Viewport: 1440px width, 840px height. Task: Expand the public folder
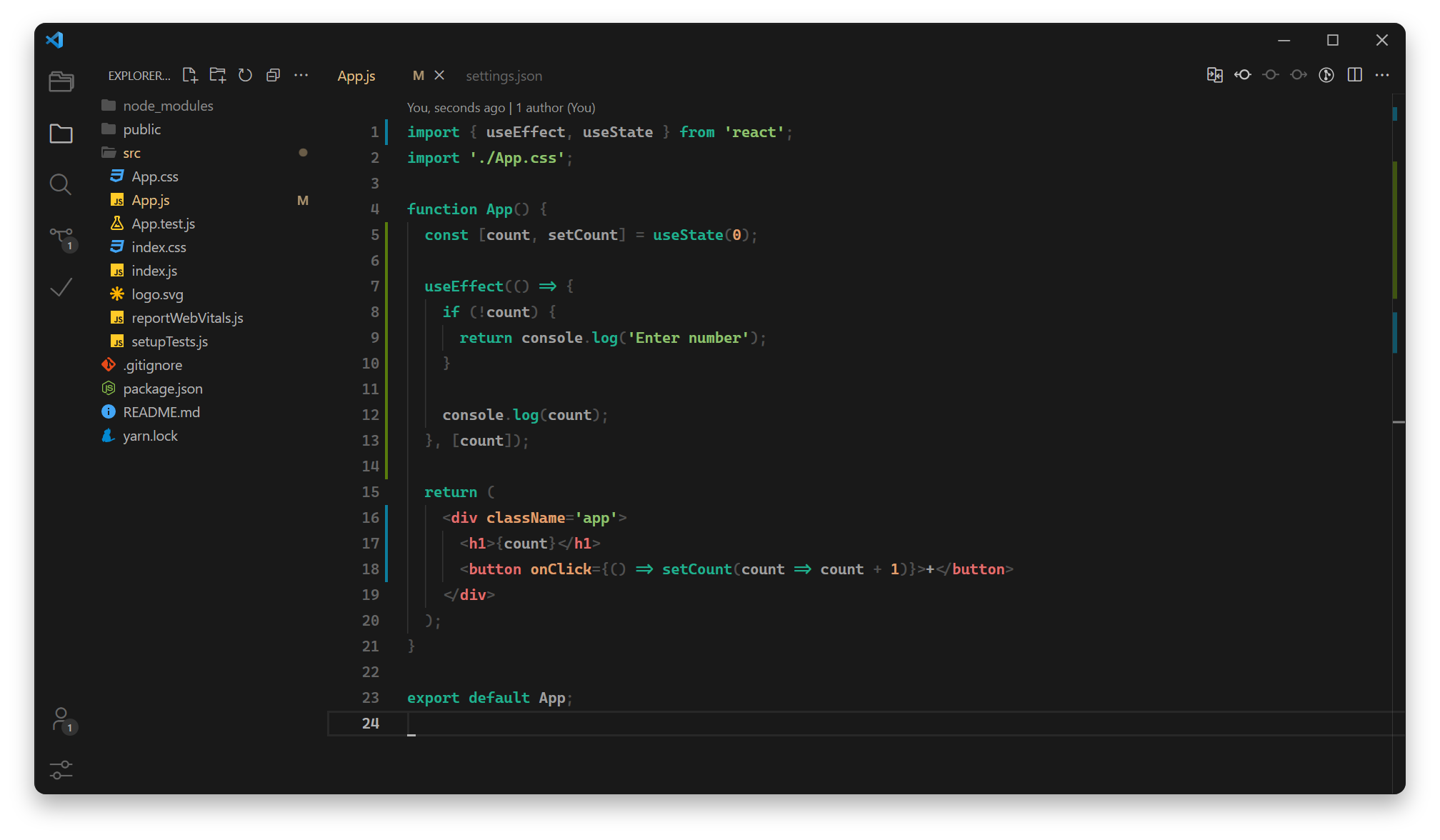pos(141,129)
